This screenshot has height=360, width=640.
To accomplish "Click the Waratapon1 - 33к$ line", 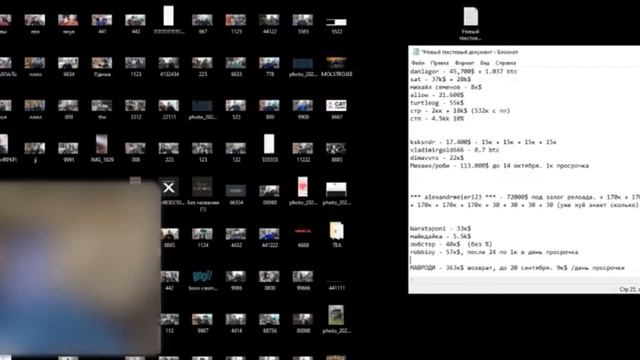I will 440,228.
